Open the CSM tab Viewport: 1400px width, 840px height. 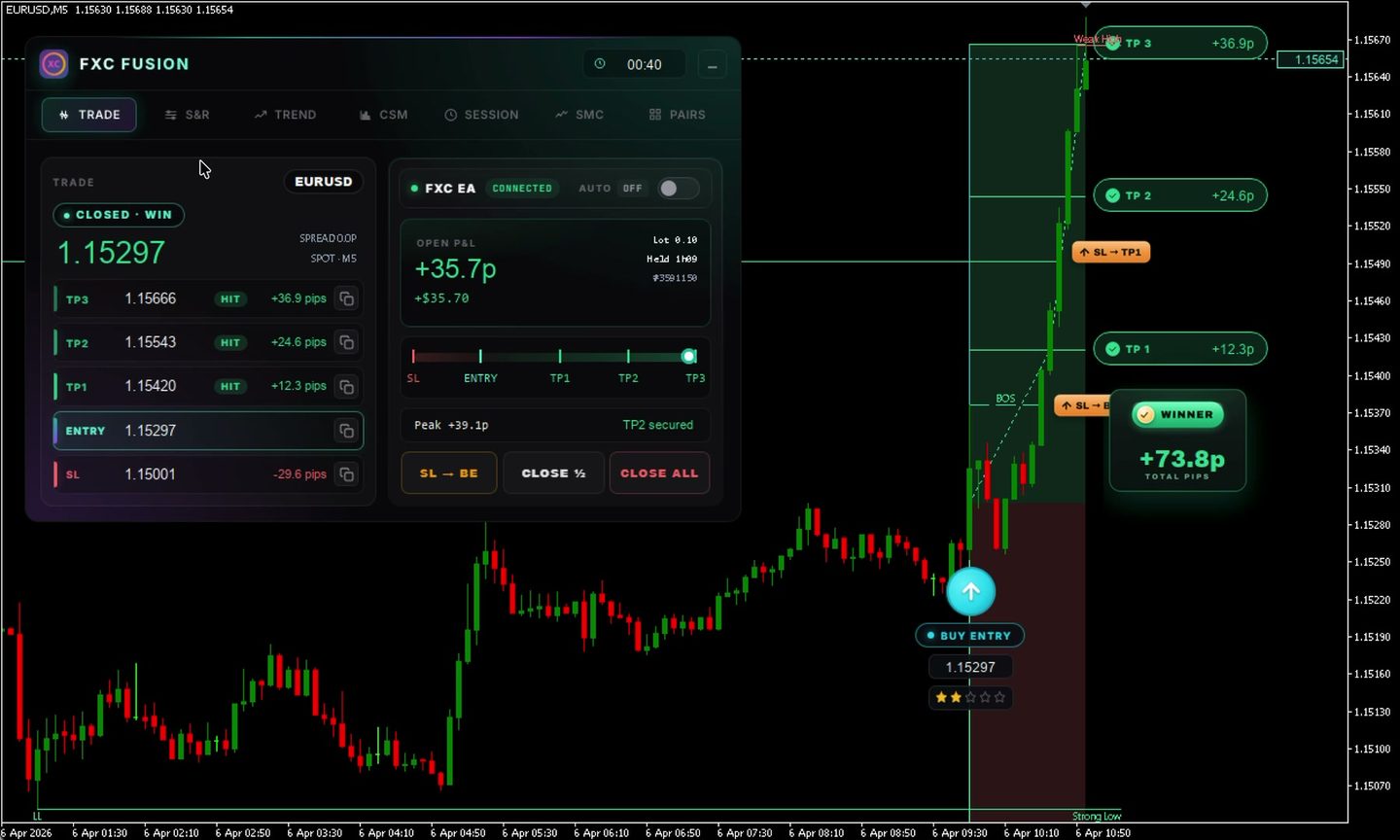[x=383, y=115]
